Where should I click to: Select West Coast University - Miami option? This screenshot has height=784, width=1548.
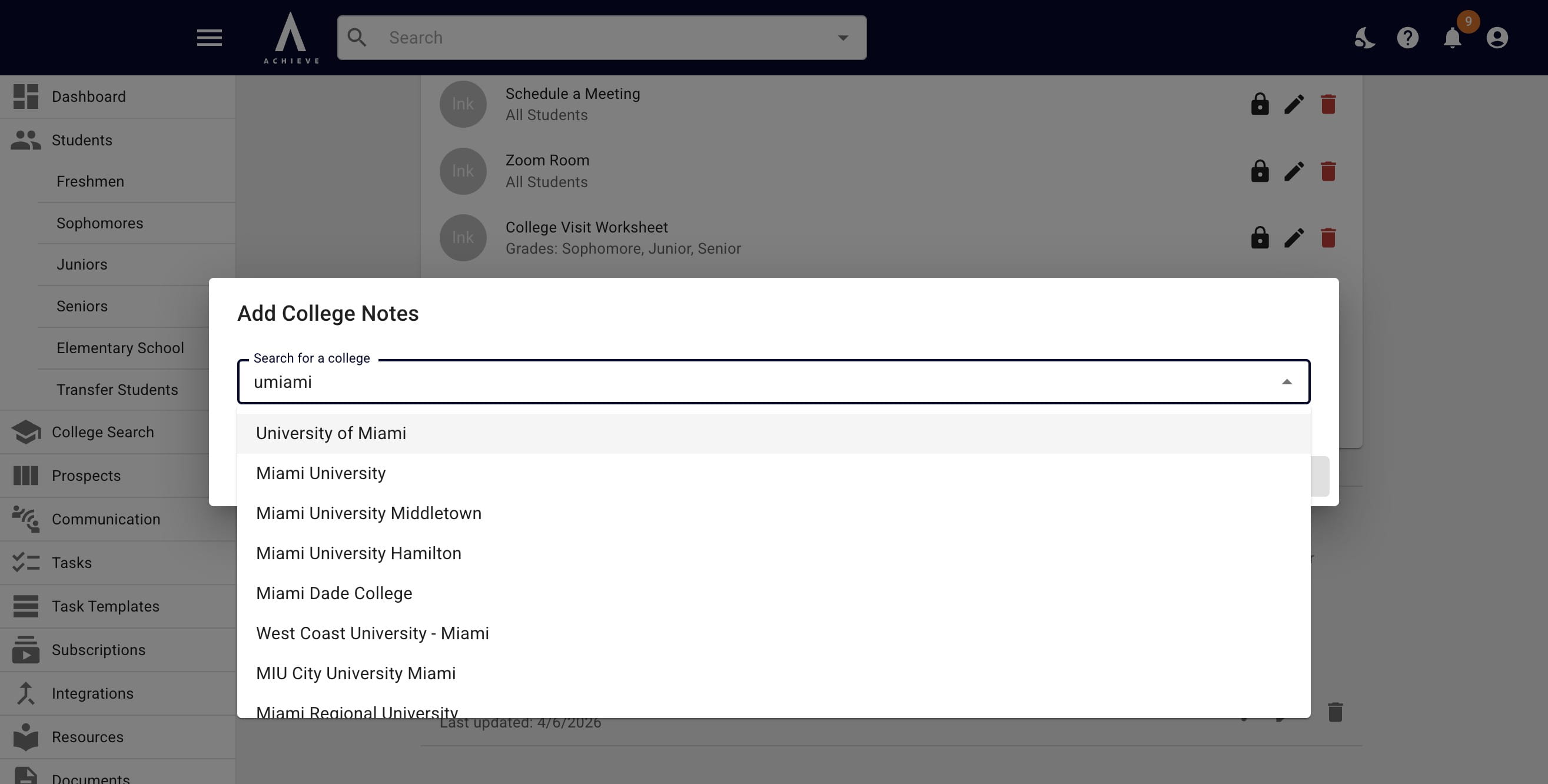773,633
